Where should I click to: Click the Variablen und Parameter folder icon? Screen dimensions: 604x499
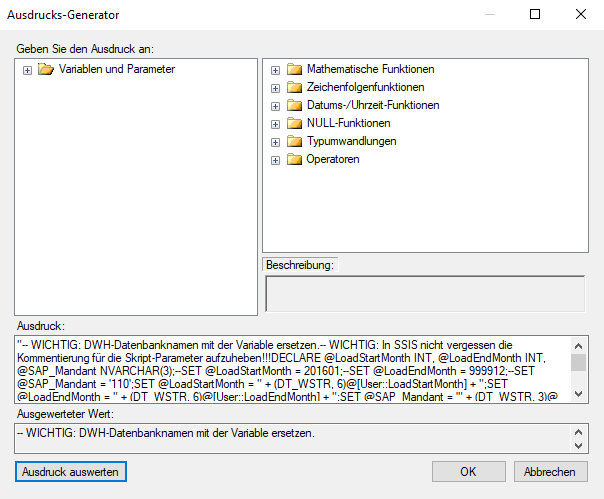point(45,70)
